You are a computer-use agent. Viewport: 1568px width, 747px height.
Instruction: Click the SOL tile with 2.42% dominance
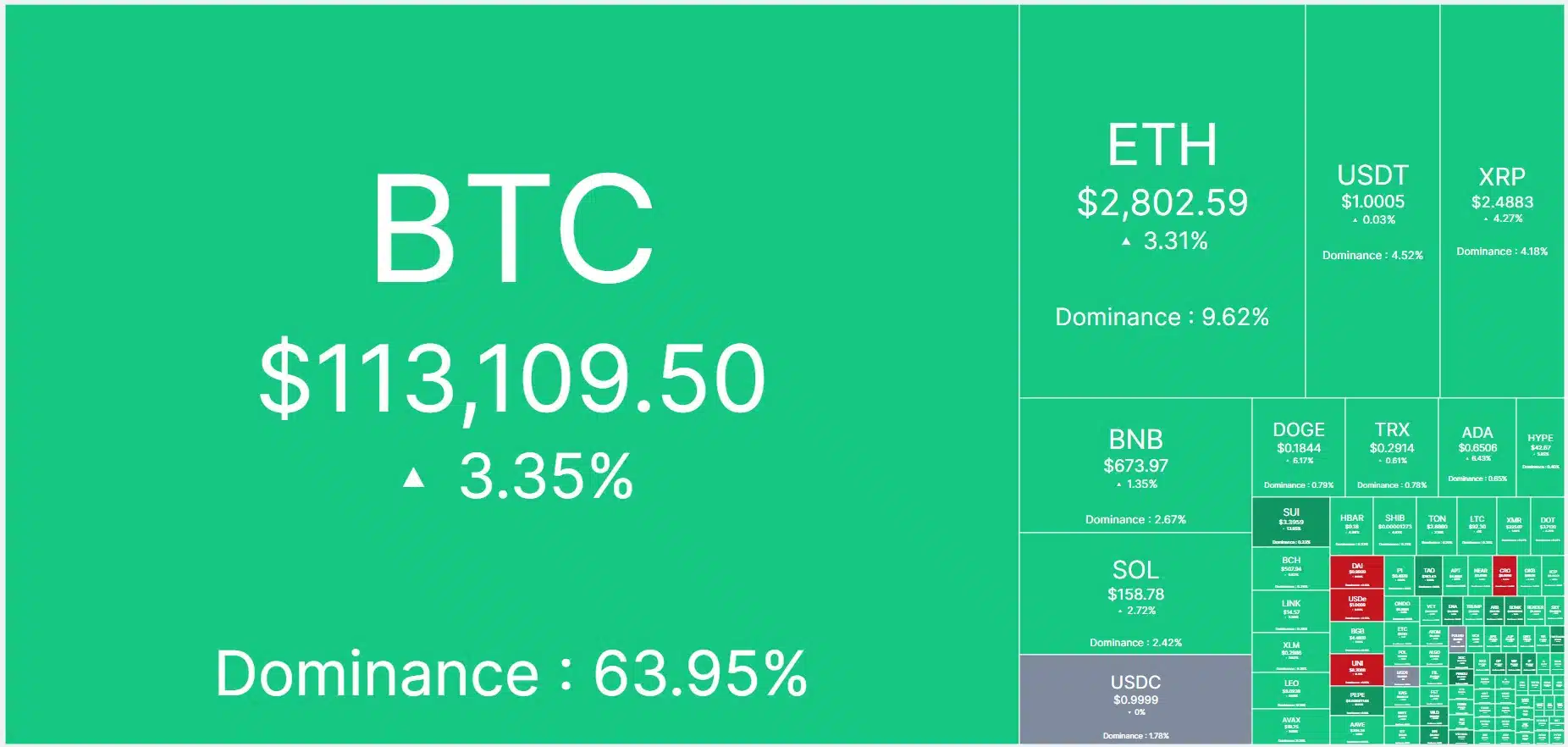click(1135, 593)
